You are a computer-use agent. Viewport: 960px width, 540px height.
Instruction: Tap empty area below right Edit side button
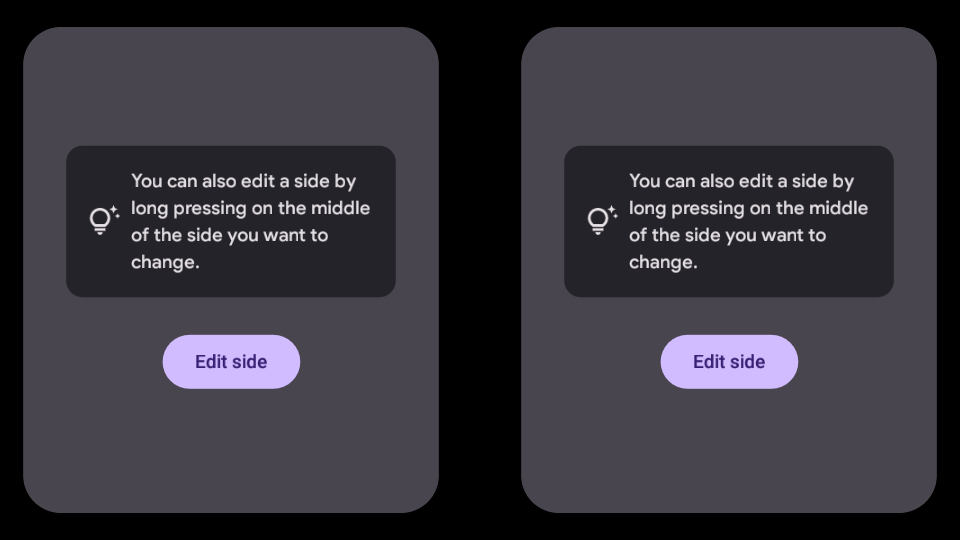pos(729,450)
